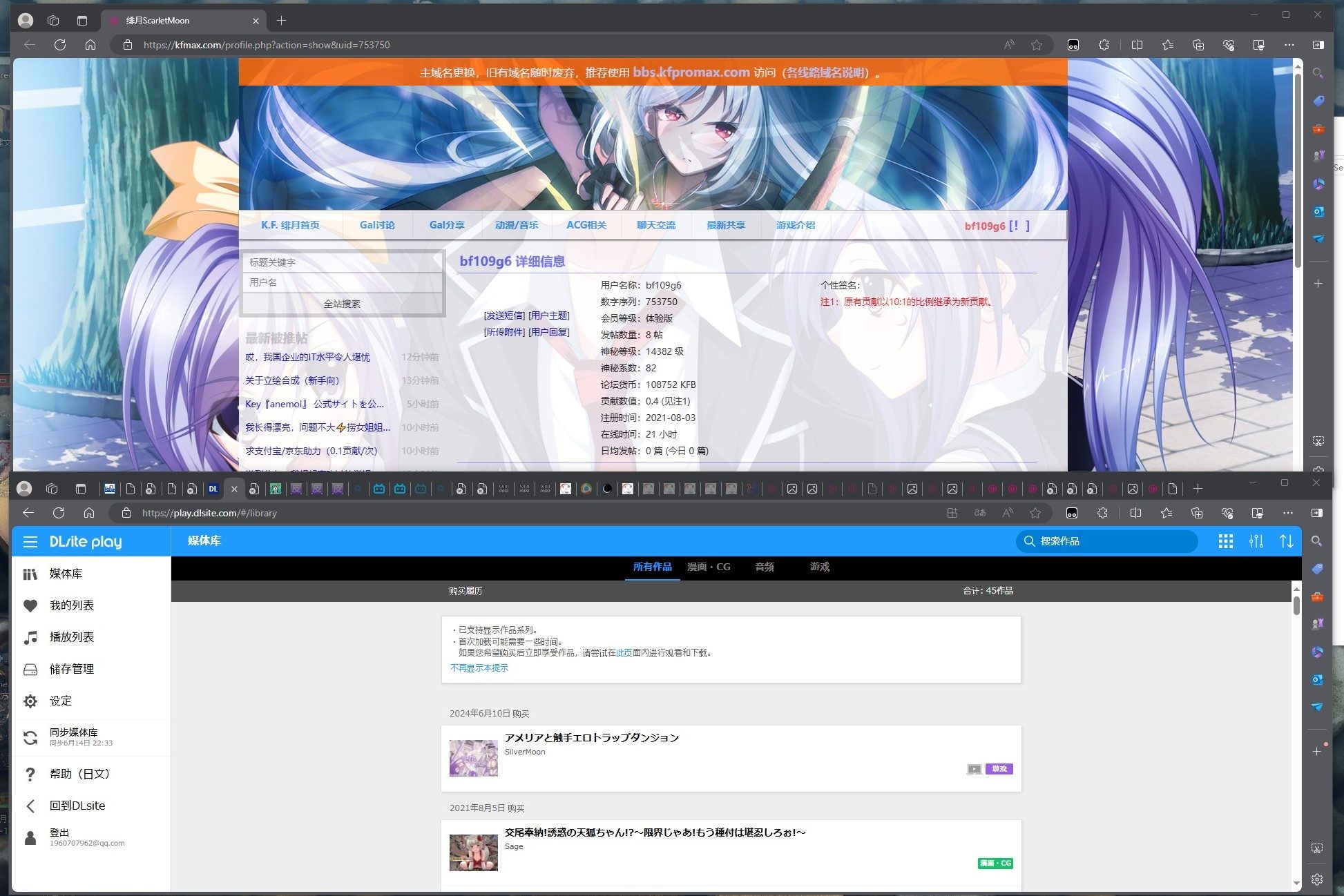
Task: Click bbs.kfpromax.com link in orange banner
Action: click(x=691, y=72)
